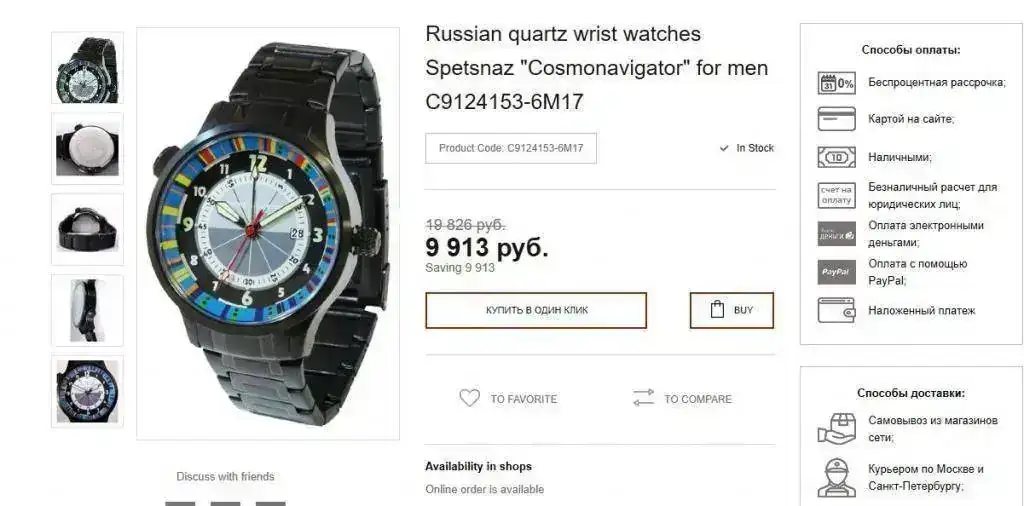Screen dimensions: 1024x506
Task: Click the courier delivery person icon
Action: 837,477
